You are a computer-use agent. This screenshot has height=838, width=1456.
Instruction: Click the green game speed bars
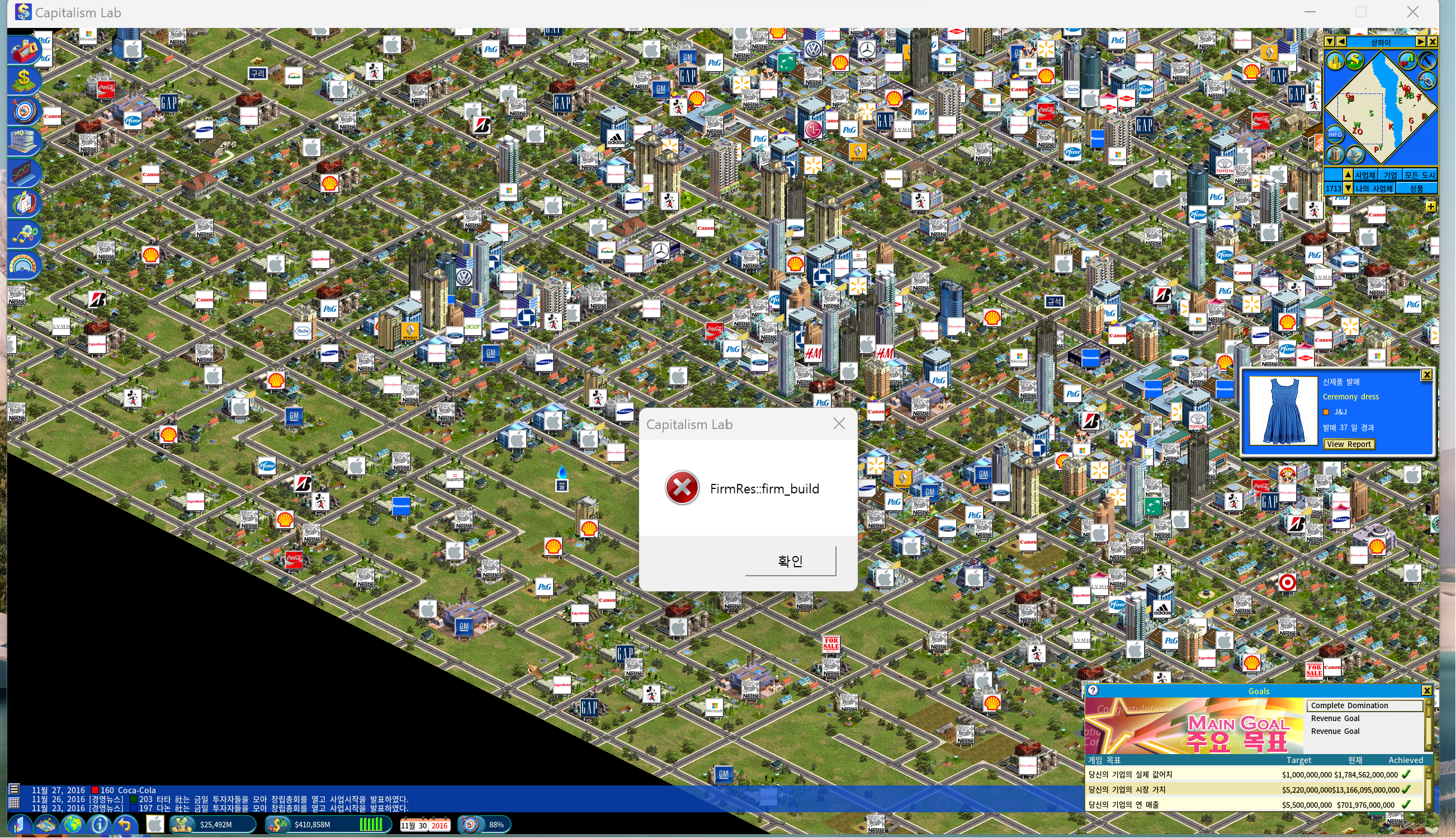(371, 825)
